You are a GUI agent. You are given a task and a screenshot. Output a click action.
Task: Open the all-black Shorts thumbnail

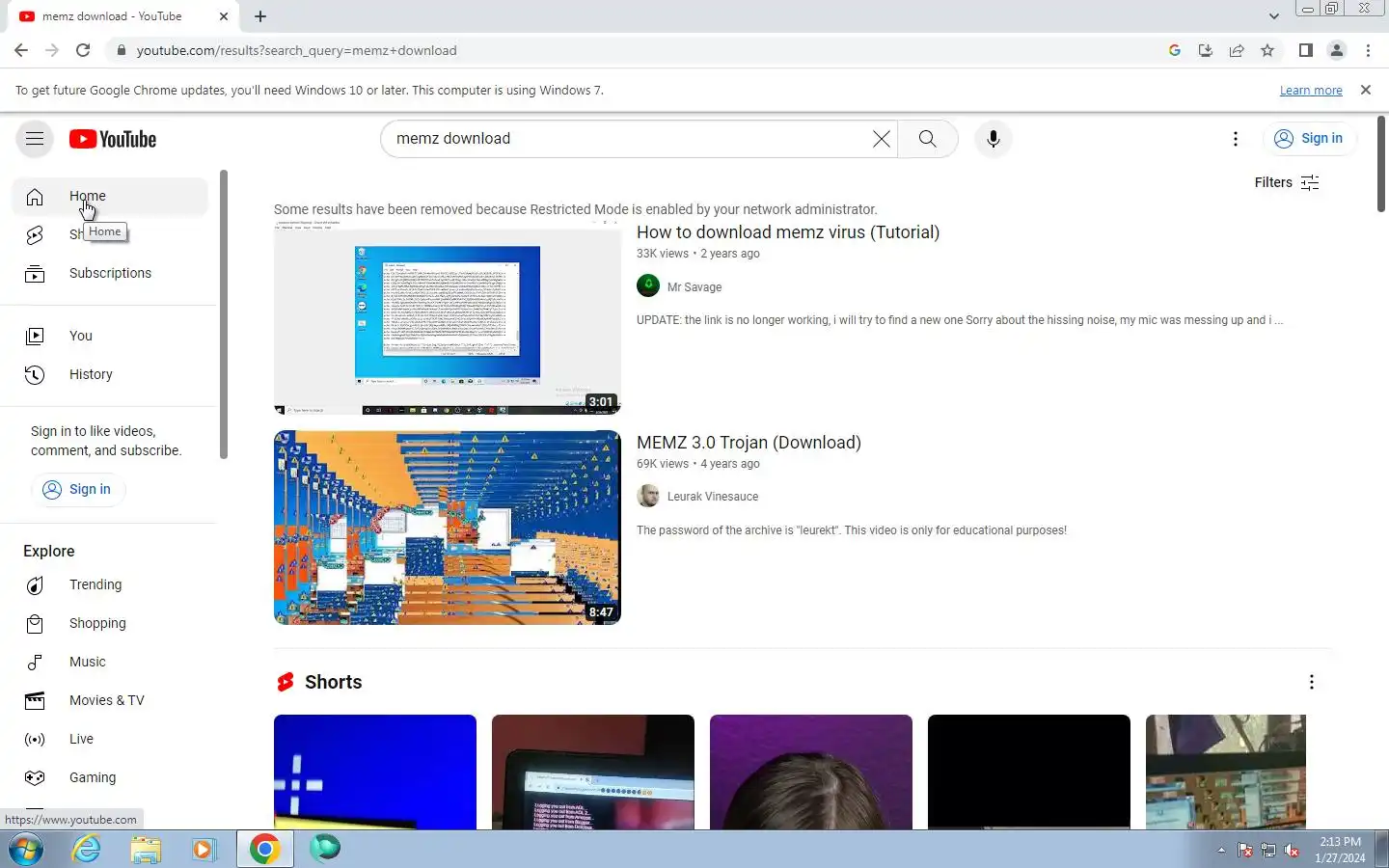[x=1029, y=772]
